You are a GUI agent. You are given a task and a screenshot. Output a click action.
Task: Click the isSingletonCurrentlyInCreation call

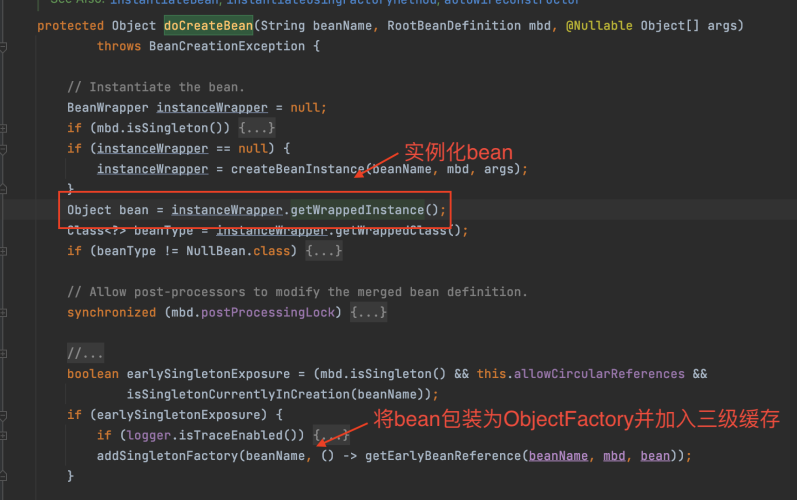pos(242,394)
